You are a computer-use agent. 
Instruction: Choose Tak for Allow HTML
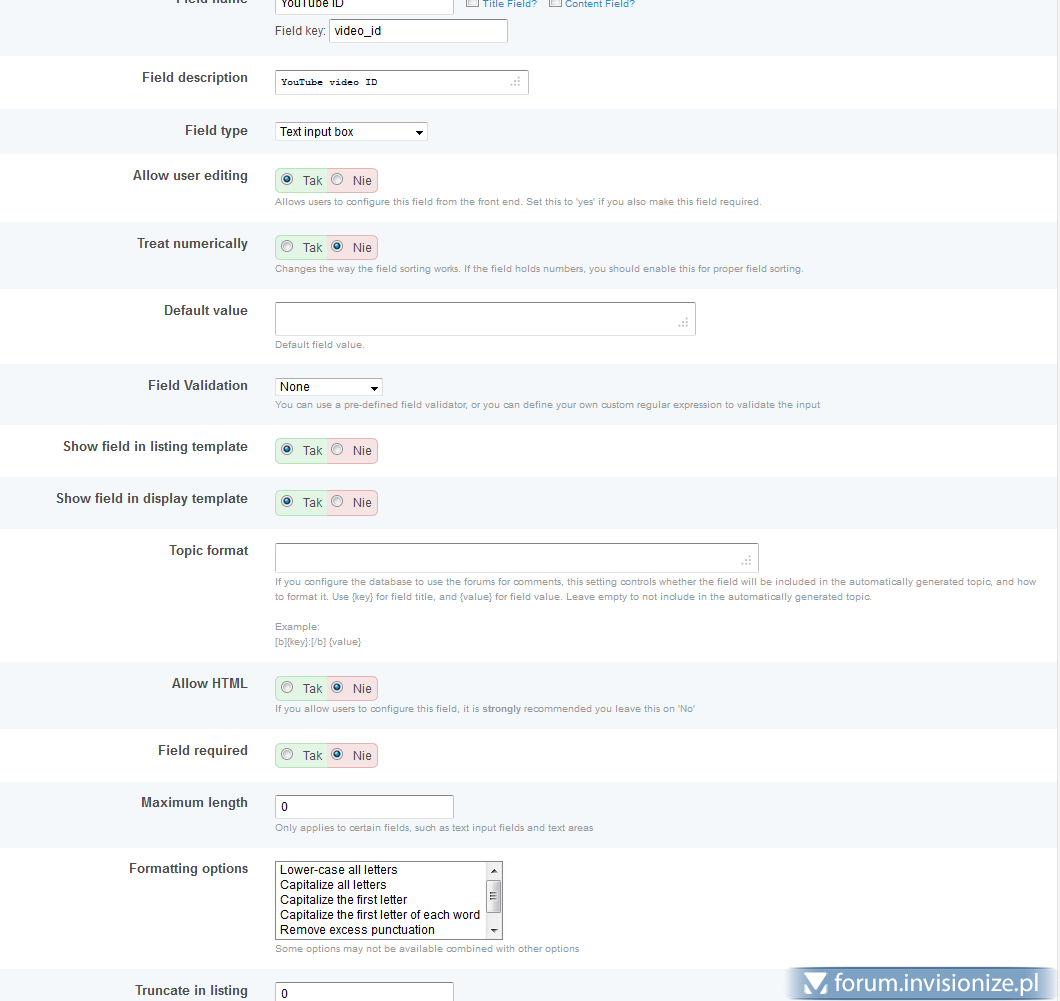288,688
